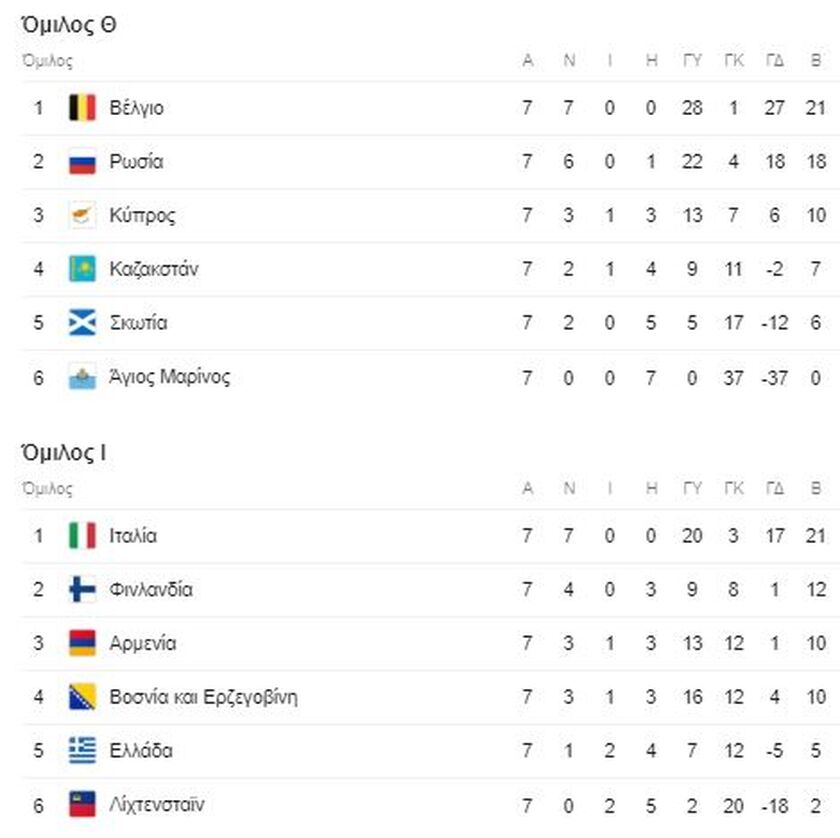Open the Βέλγιο team link
840x838 pixels.
[x=137, y=108]
